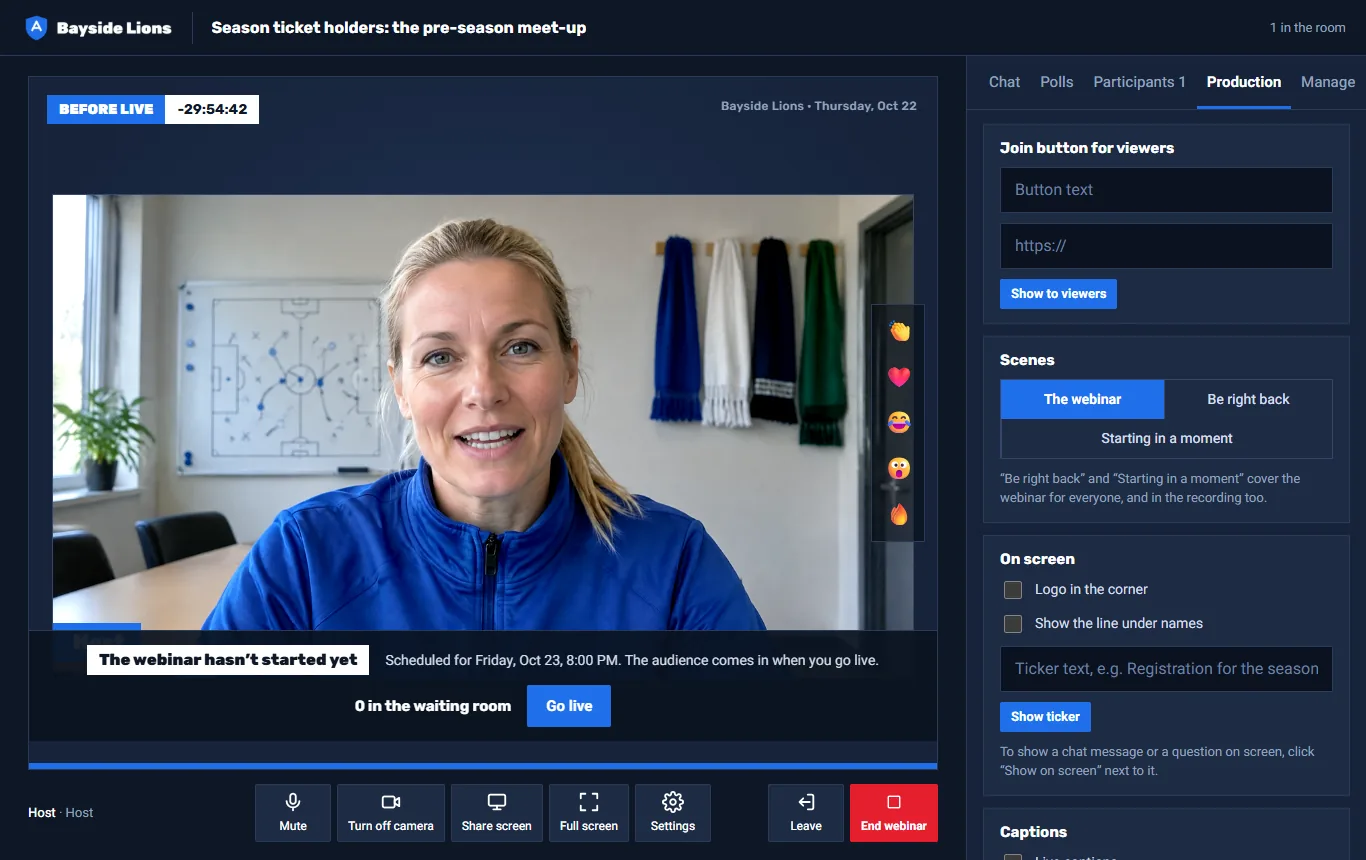
Task: Select the Production tab
Action: [1244, 82]
